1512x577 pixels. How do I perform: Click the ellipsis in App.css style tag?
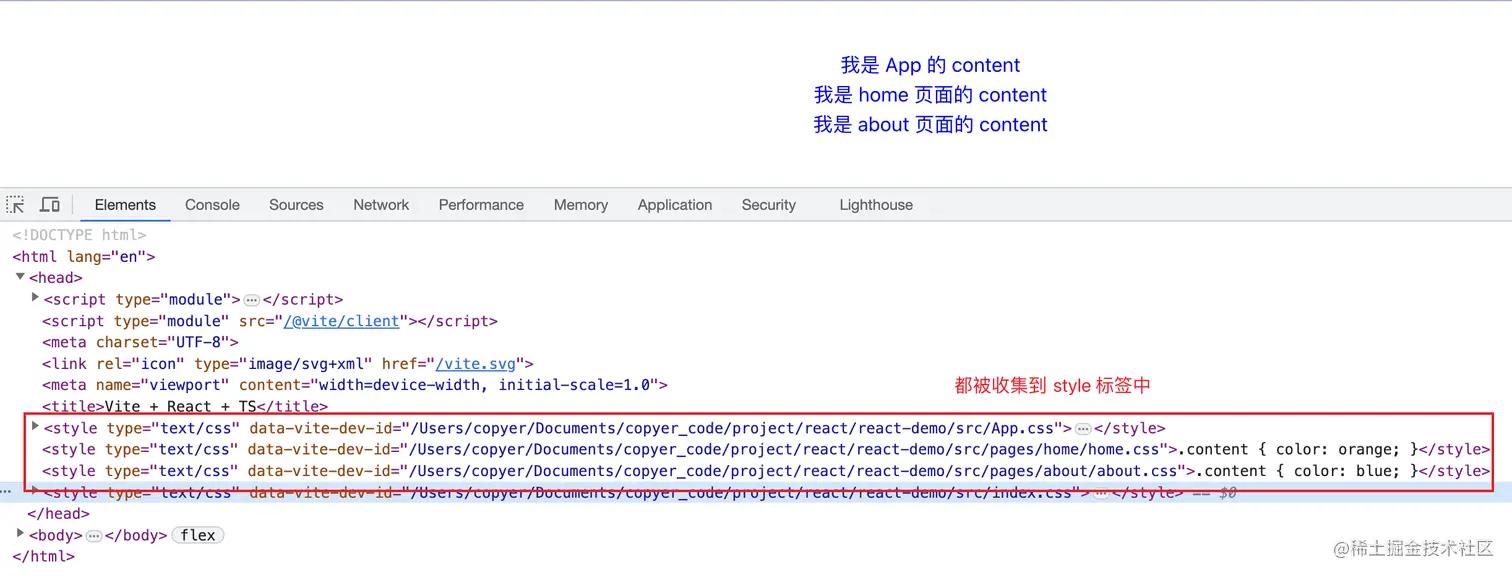1083,429
